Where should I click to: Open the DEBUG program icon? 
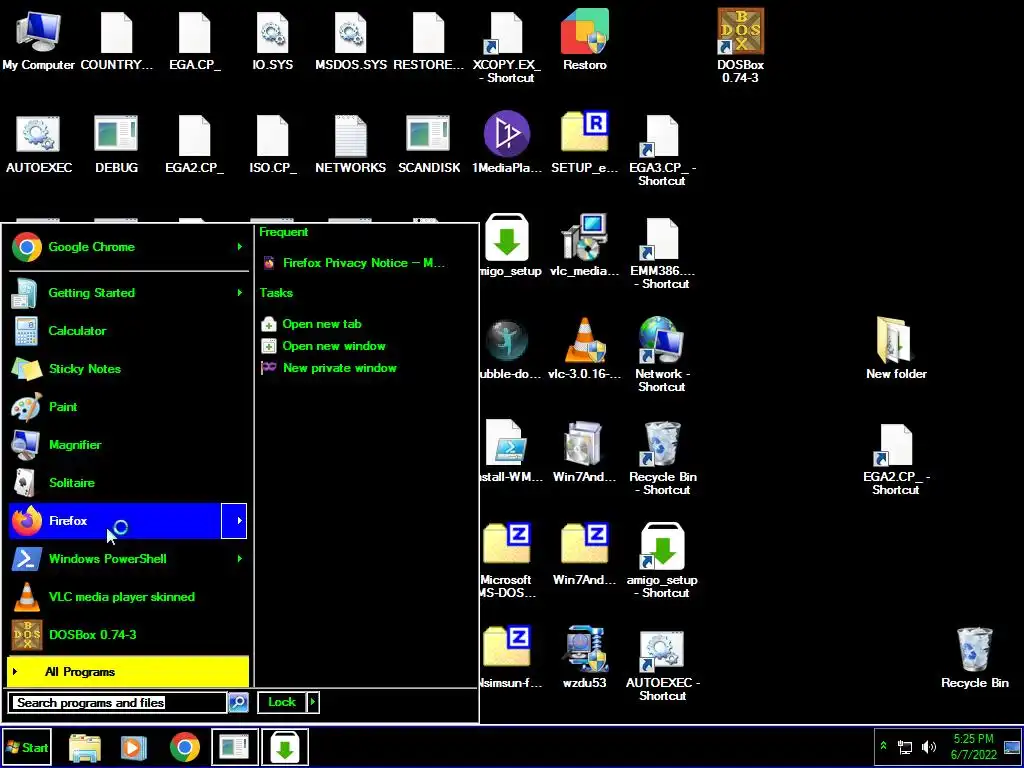(x=116, y=144)
